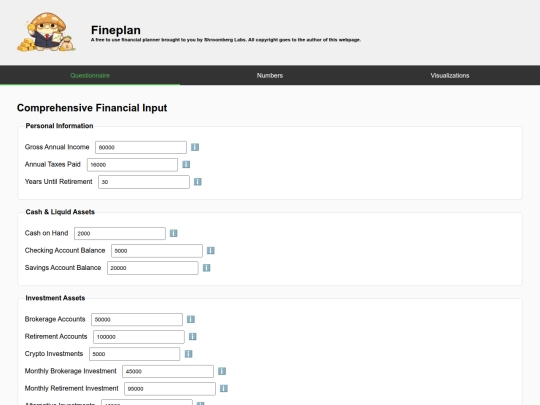Click info icon for Monthly Brokerage Investment

(x=222, y=371)
